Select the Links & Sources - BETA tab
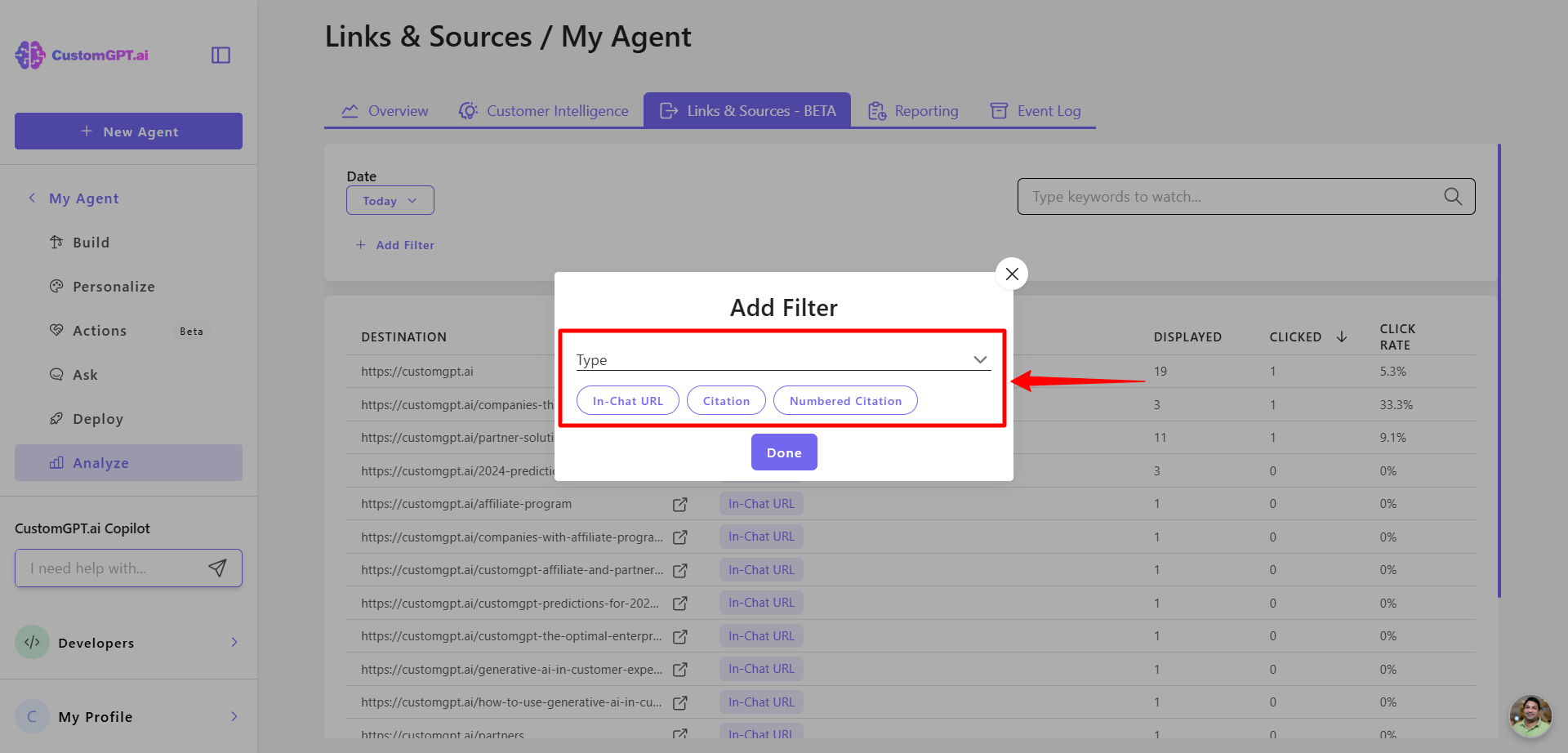This screenshot has width=1568, height=753. 747,110
